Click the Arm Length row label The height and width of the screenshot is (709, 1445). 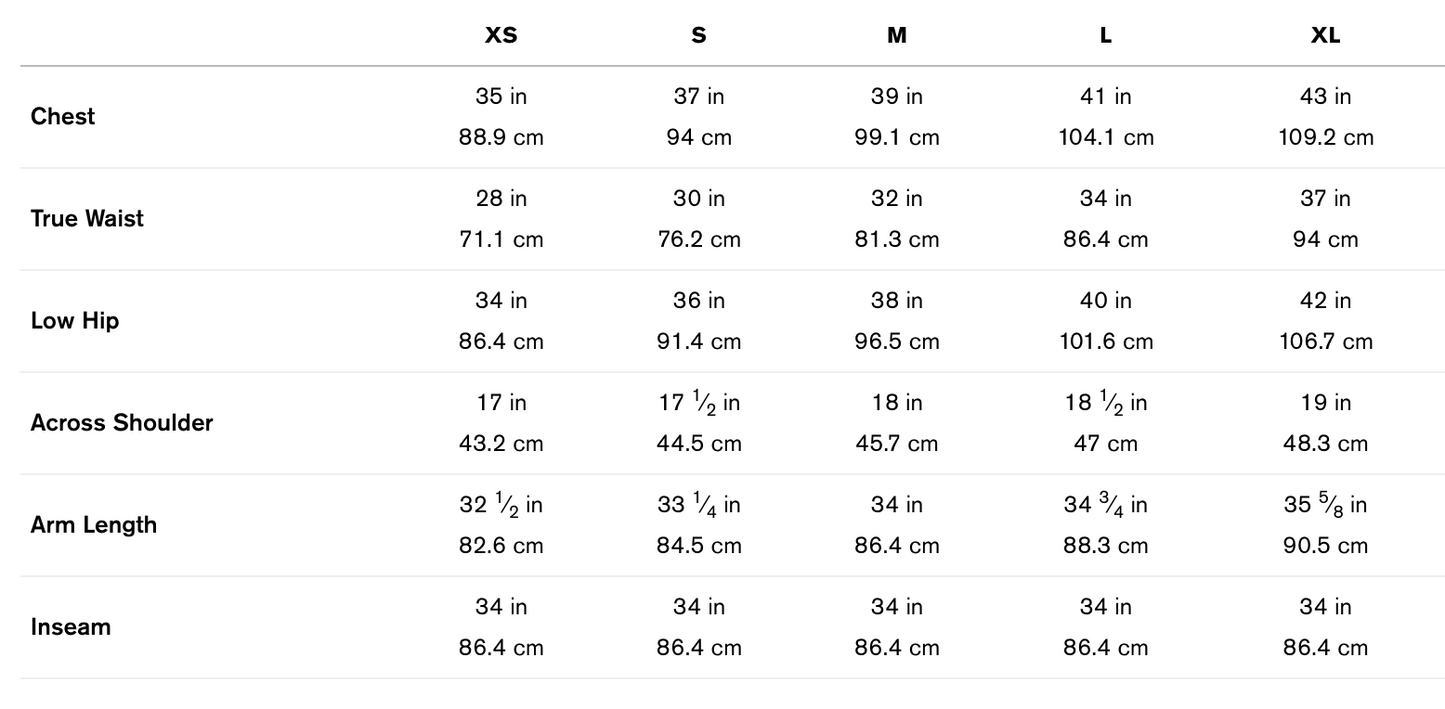tap(94, 524)
